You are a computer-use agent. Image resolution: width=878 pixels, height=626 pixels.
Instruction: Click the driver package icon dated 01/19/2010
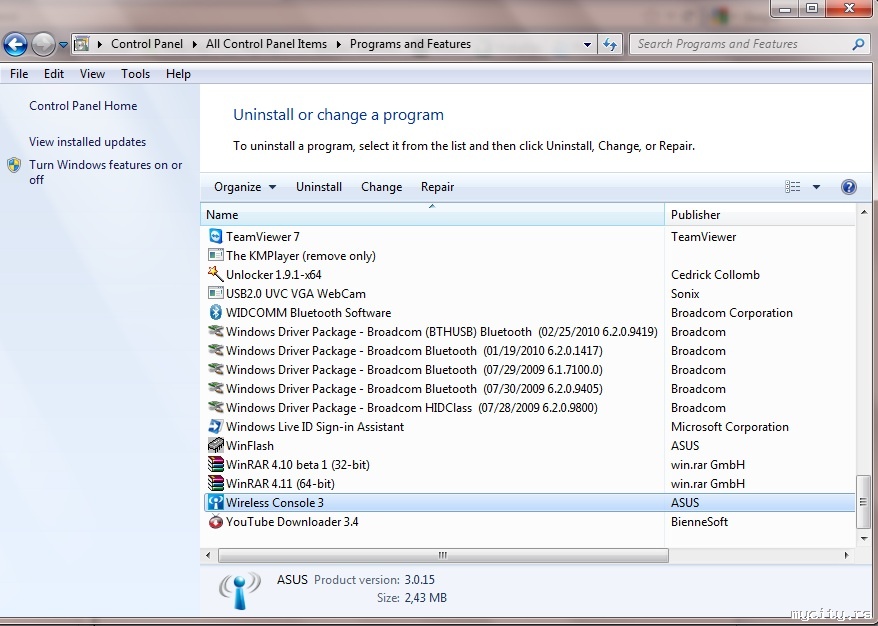pyautogui.click(x=216, y=351)
